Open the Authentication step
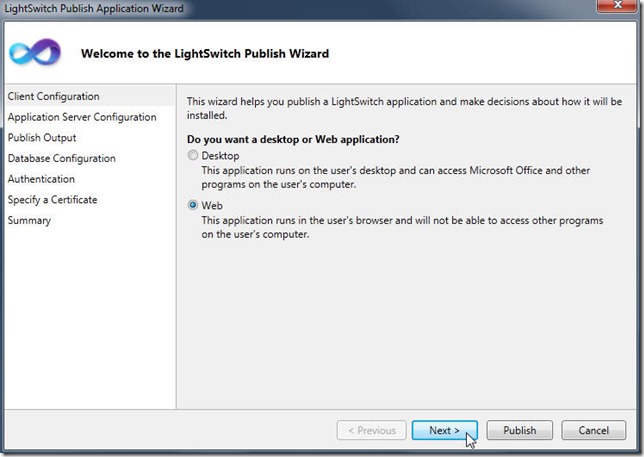The width and height of the screenshot is (644, 457). click(x=41, y=179)
